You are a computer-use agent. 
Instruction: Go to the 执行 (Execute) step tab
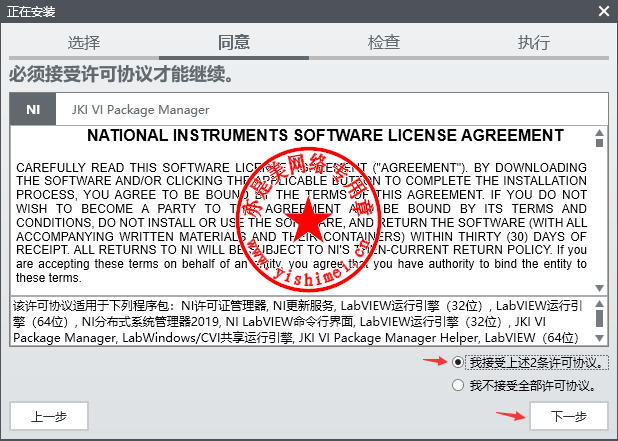tap(534, 42)
